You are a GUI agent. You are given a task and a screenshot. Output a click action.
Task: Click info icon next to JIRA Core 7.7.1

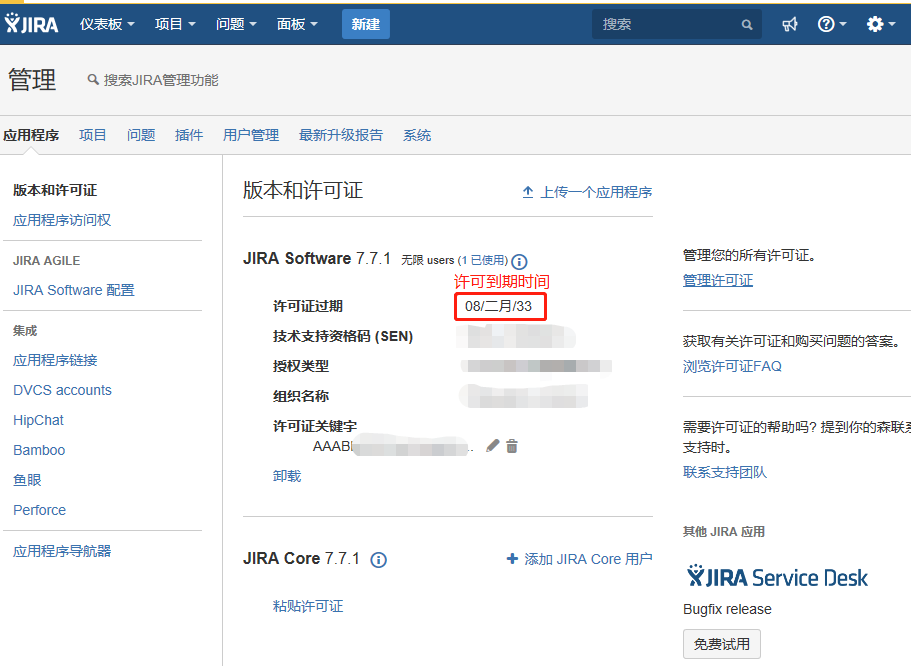(x=379, y=560)
